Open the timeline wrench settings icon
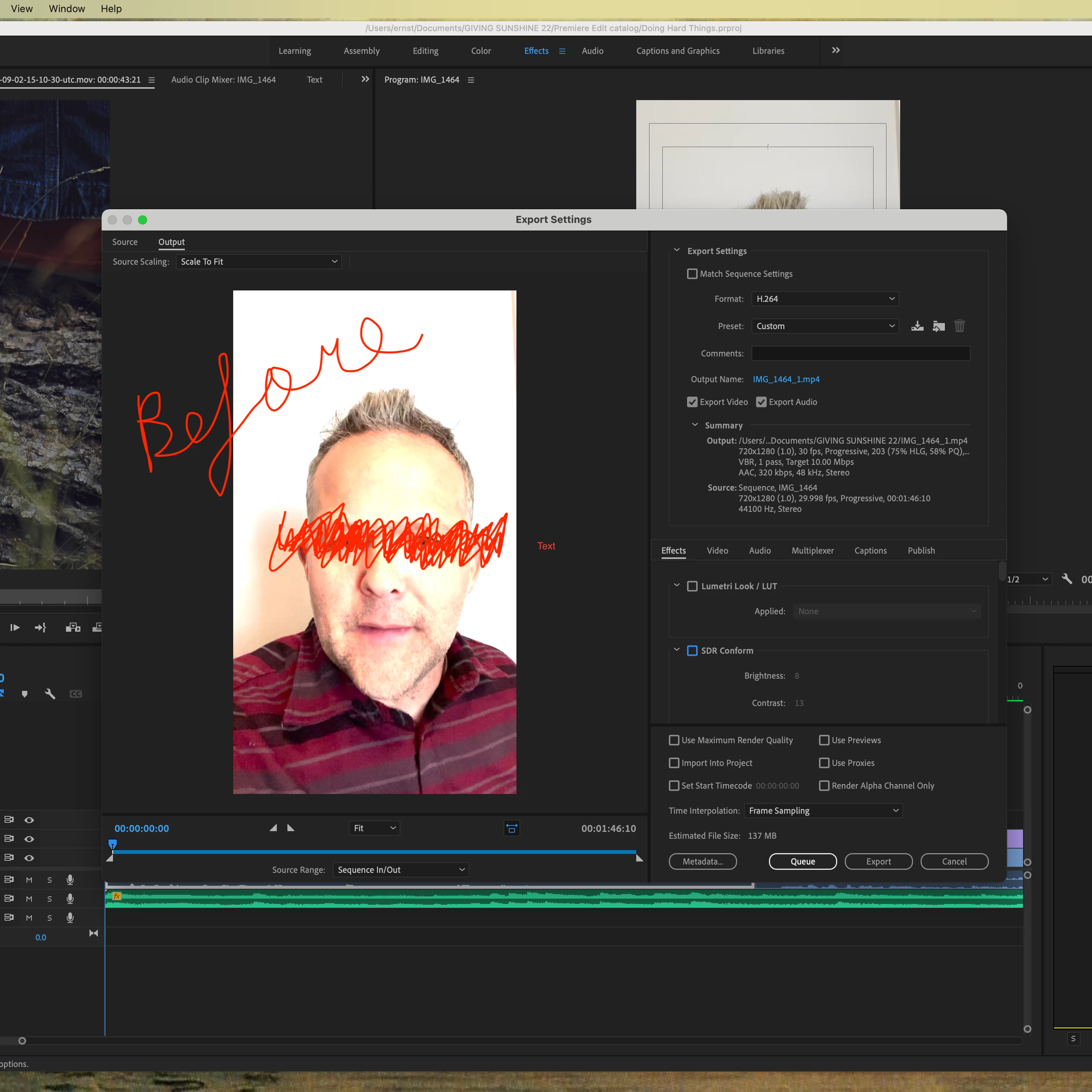The height and width of the screenshot is (1092, 1092). [x=50, y=694]
